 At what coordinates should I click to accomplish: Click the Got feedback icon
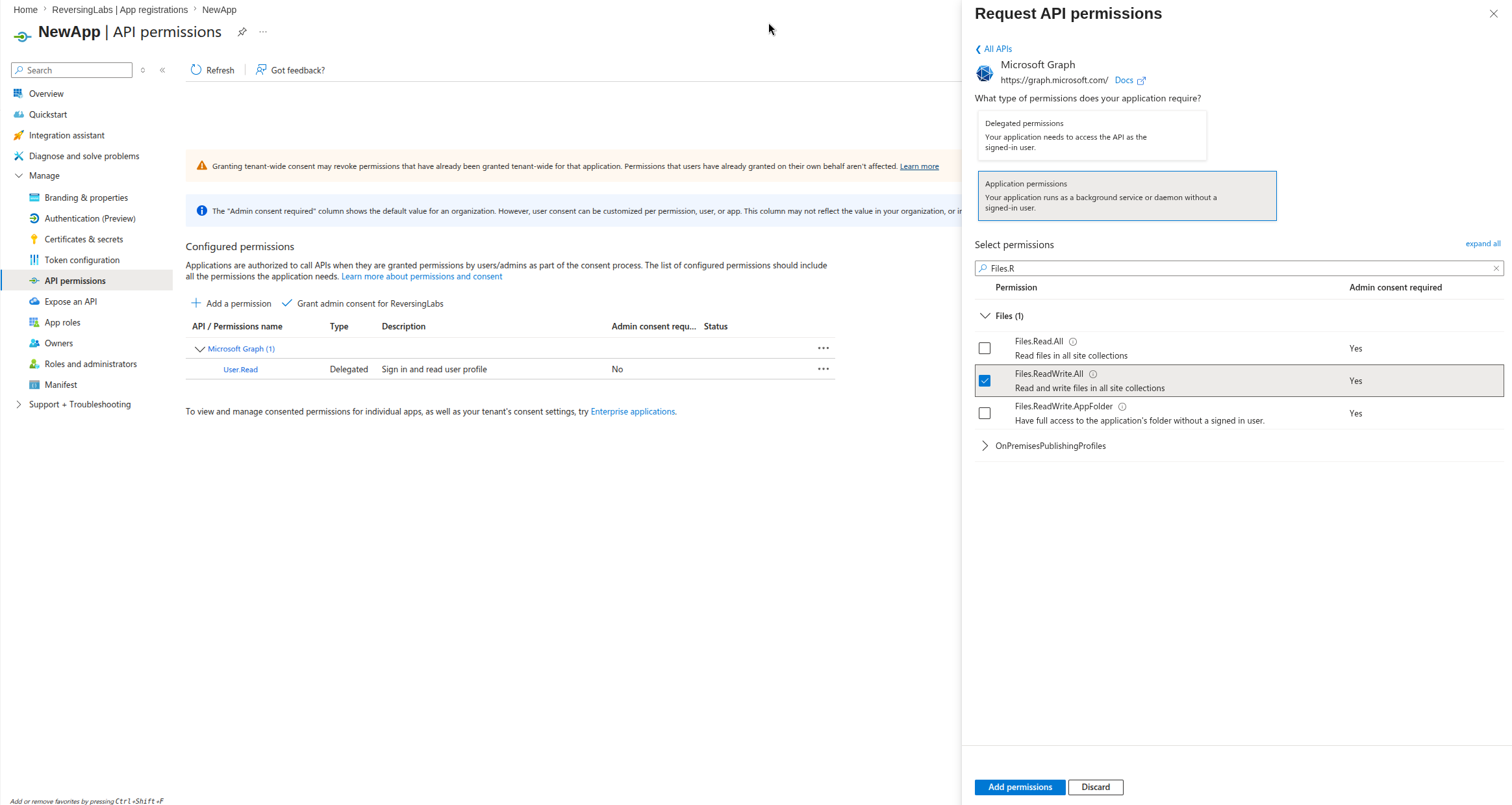point(260,70)
